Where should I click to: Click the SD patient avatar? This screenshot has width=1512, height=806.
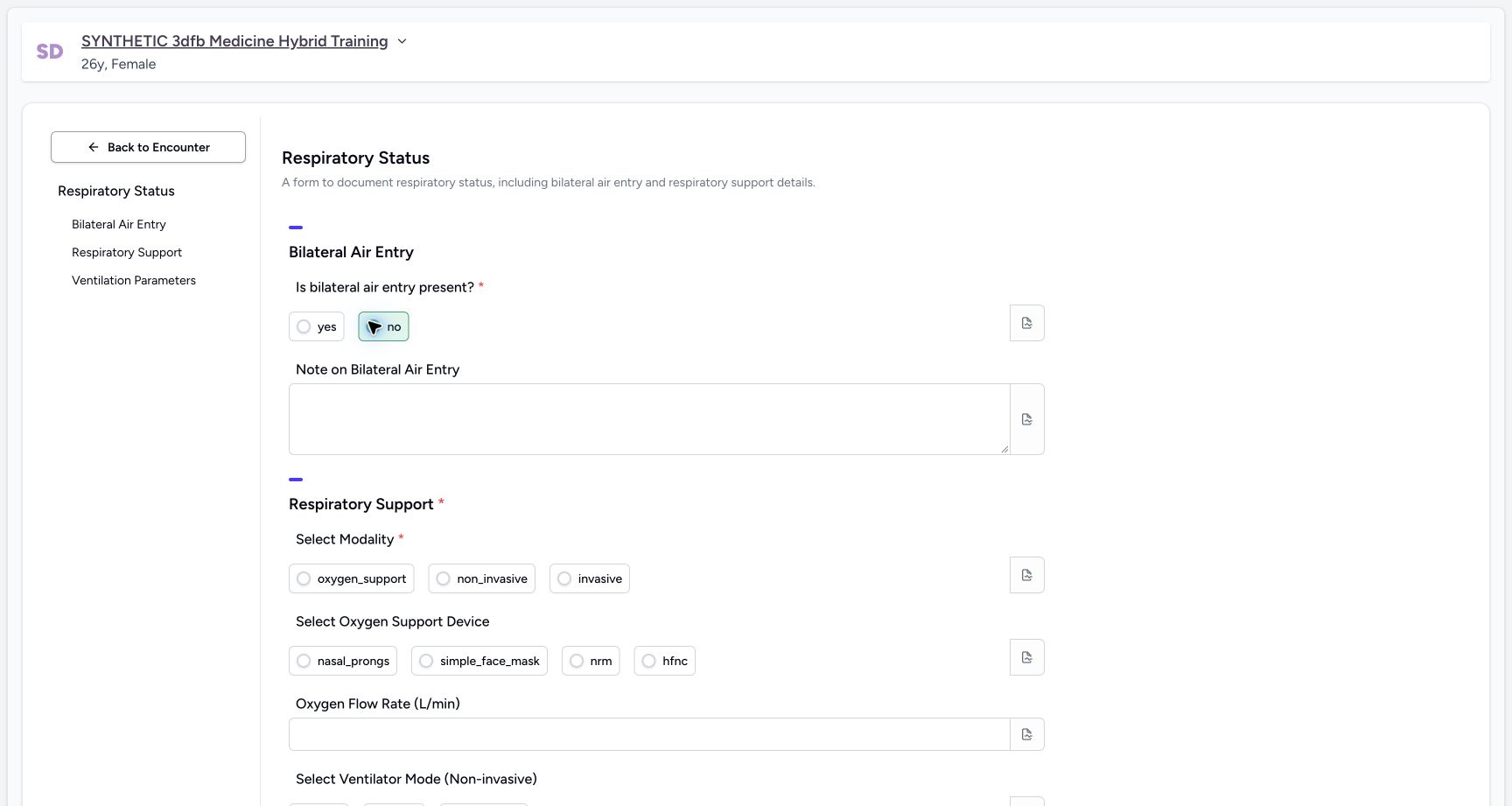[x=50, y=52]
